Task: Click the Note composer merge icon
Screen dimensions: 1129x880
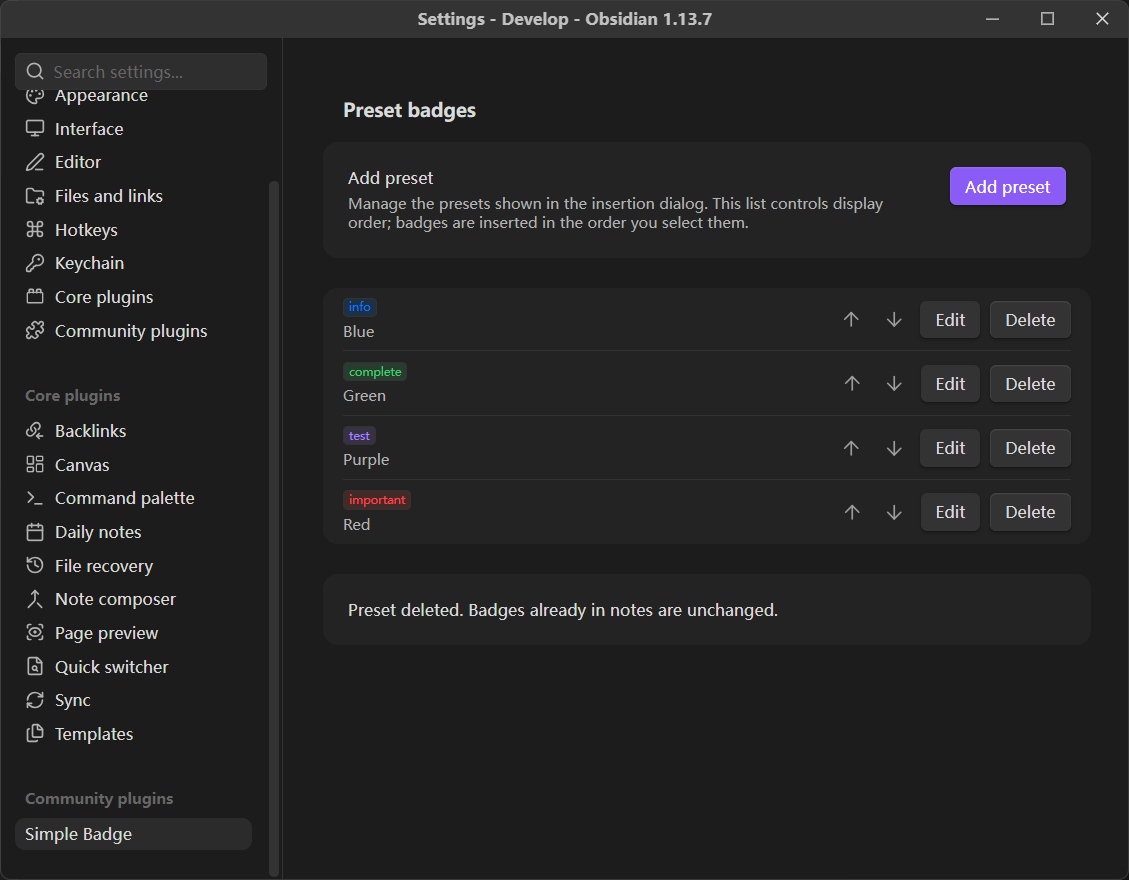Action: pos(35,599)
